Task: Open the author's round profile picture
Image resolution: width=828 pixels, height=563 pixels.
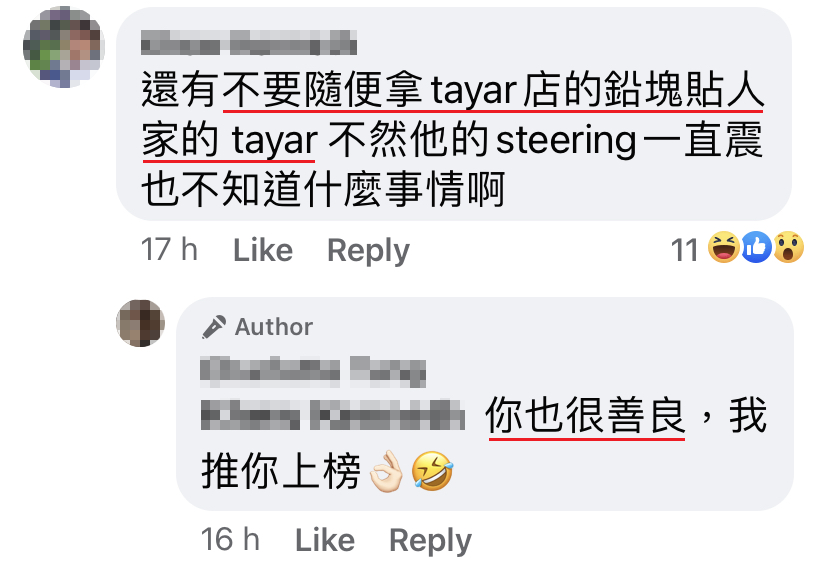Action: tap(140, 323)
